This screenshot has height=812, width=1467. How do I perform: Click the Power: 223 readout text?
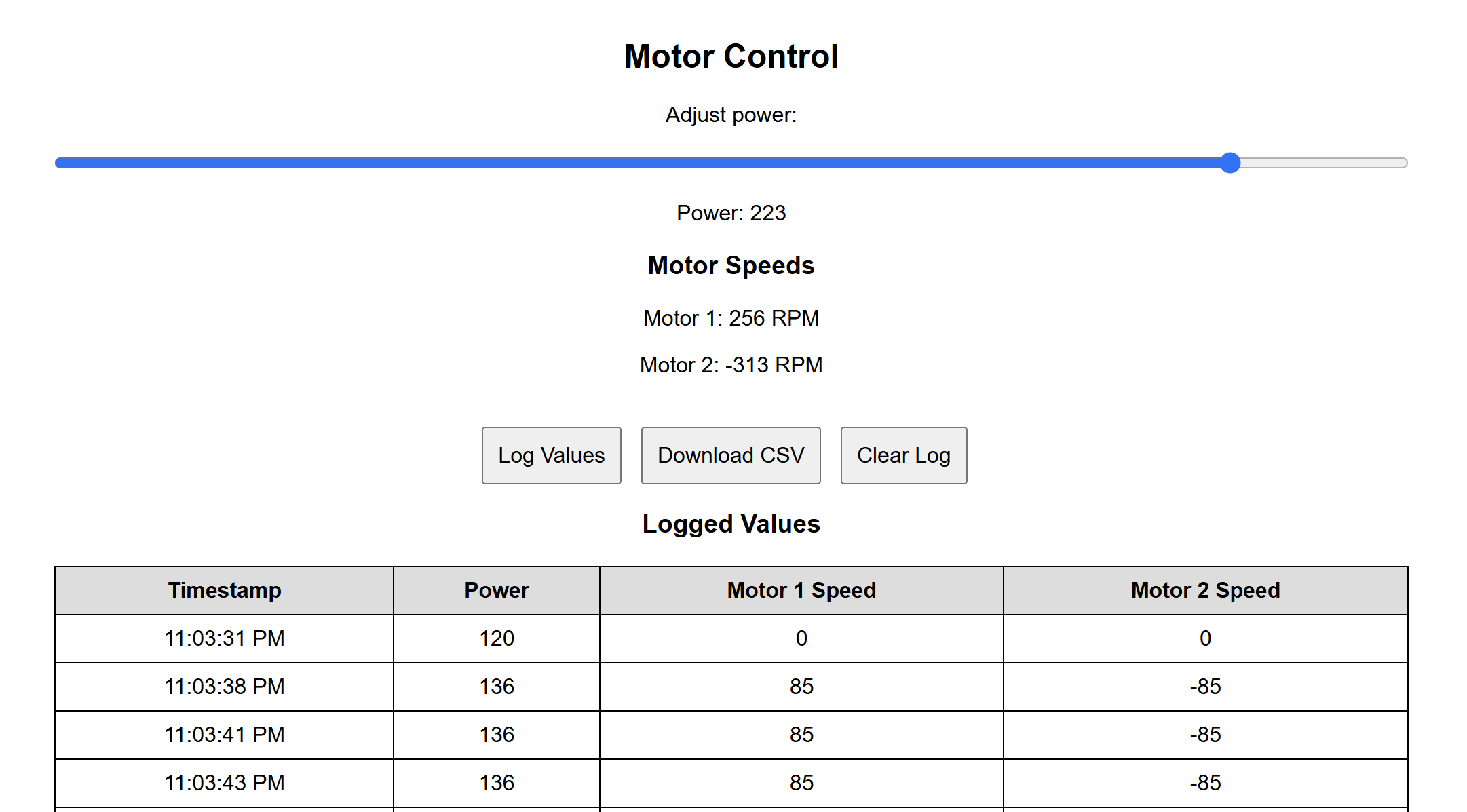[731, 213]
